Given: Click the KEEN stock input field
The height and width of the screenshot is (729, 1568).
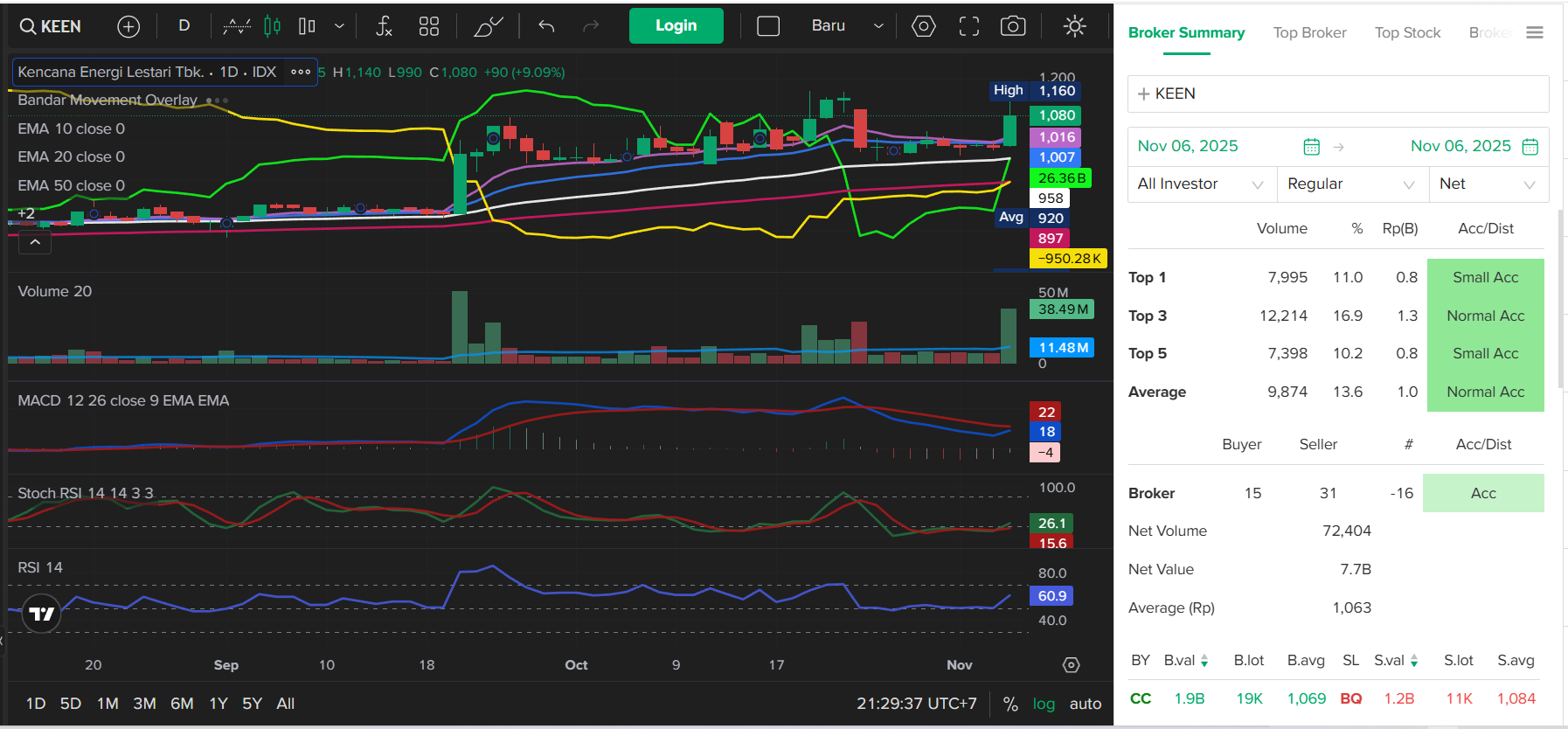Looking at the screenshot, I should (x=1337, y=94).
